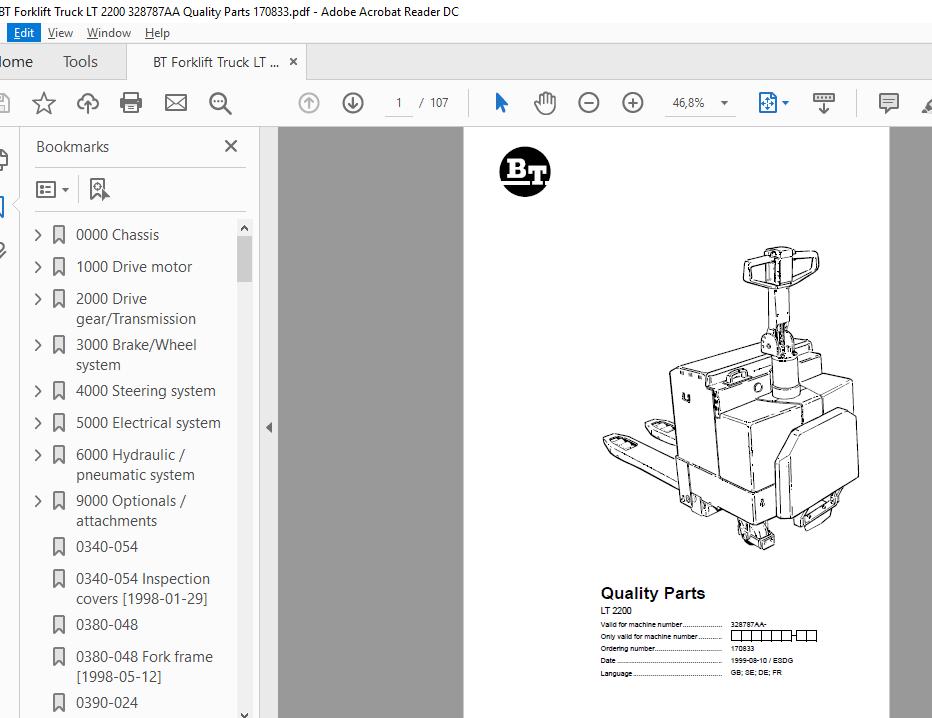Activate the selection arrow tool
Image resolution: width=932 pixels, height=718 pixels.
[502, 103]
